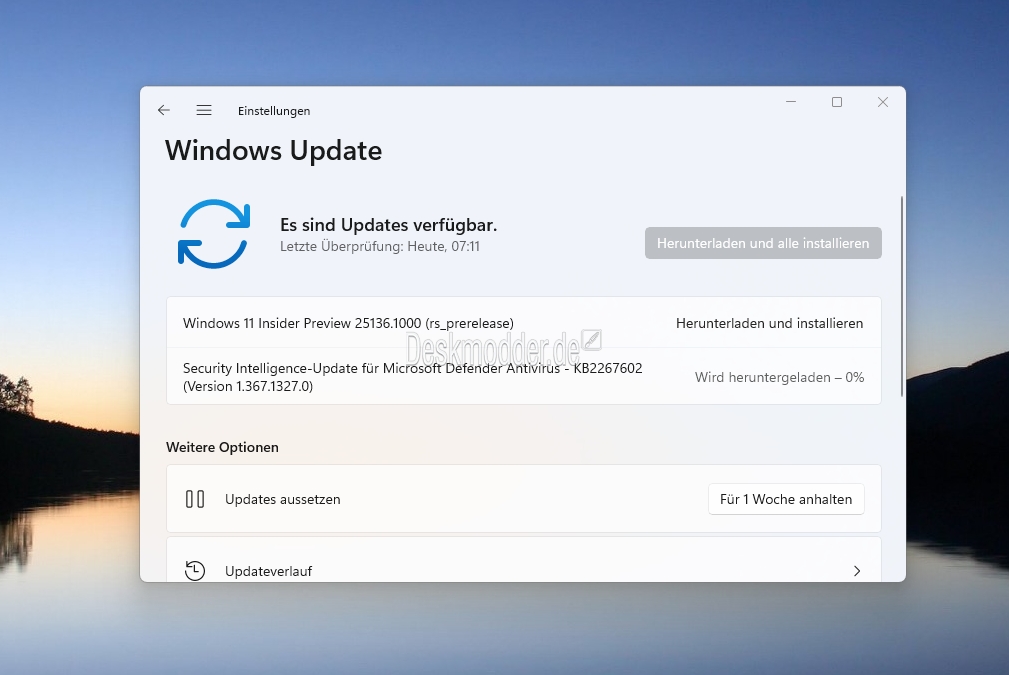
Task: Click Herunterladen und installieren for Insider Preview
Action: 770,323
